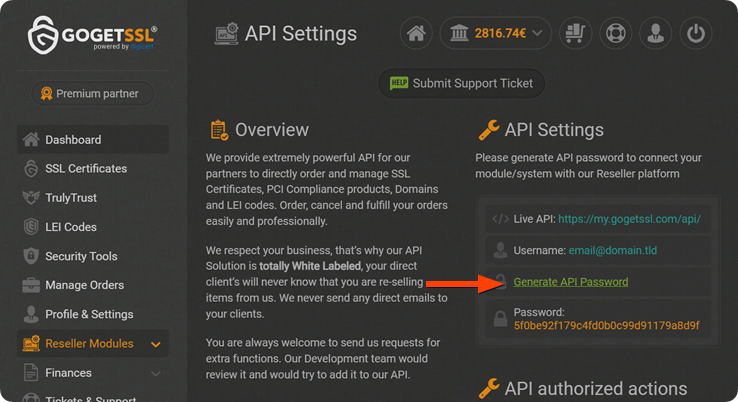Open LEI Codes menu item

(71, 227)
